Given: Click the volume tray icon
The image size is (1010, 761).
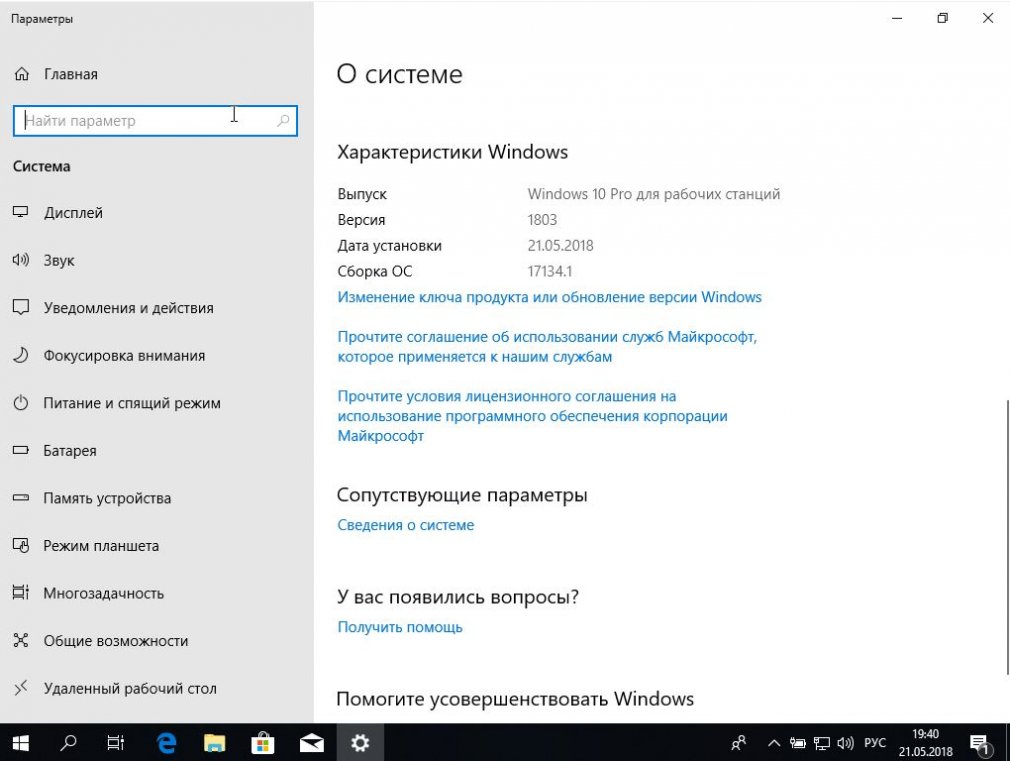Looking at the screenshot, I should point(845,743).
